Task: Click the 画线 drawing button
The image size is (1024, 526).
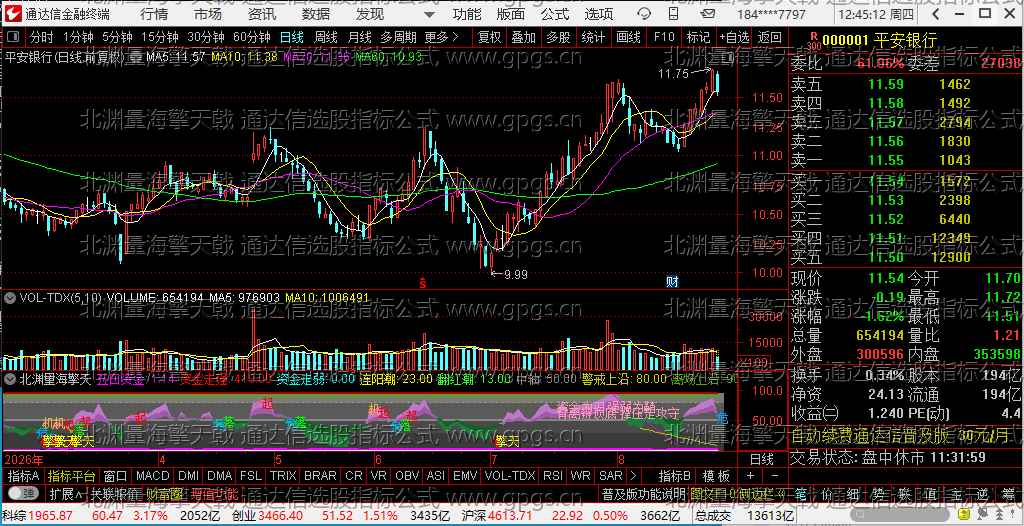Action: 628,37
